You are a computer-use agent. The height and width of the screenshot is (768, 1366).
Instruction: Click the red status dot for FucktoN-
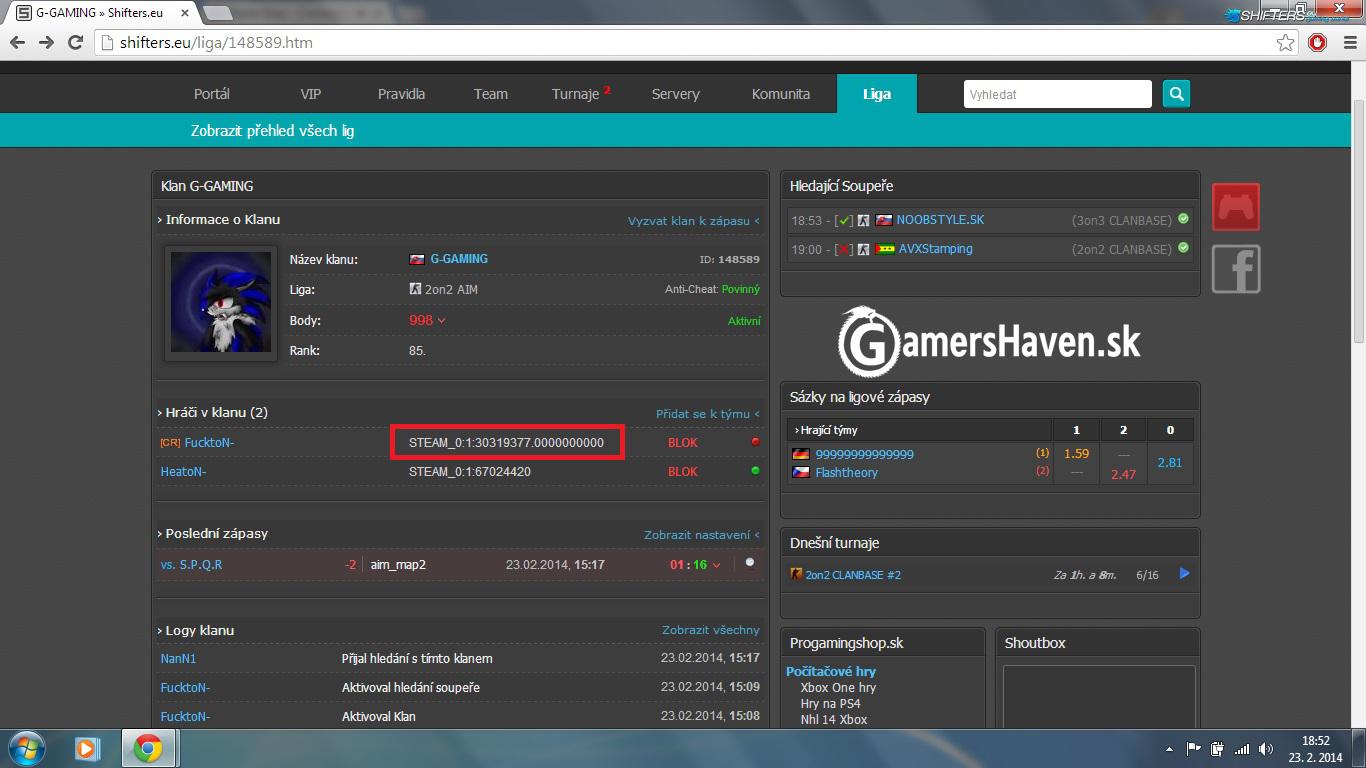point(755,442)
